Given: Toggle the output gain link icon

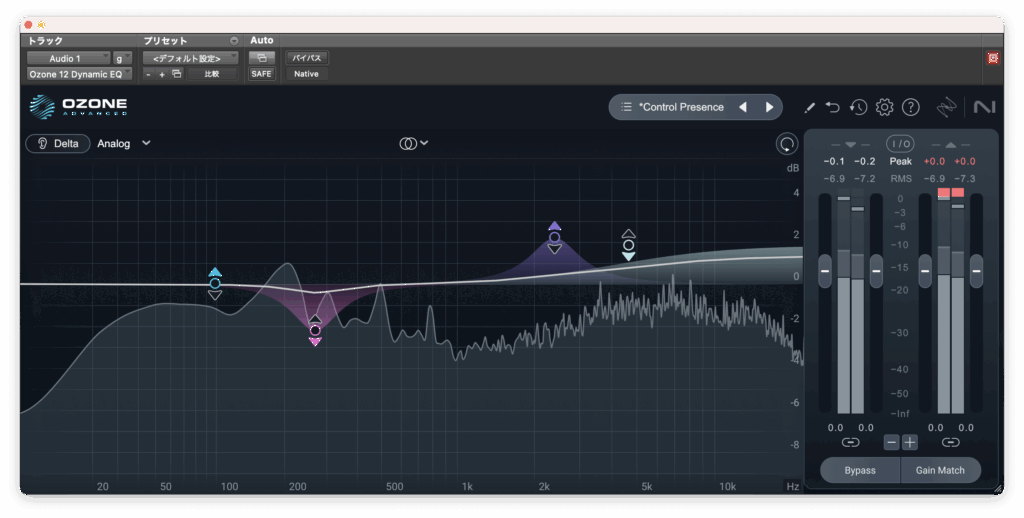Looking at the screenshot, I should tap(950, 442).
